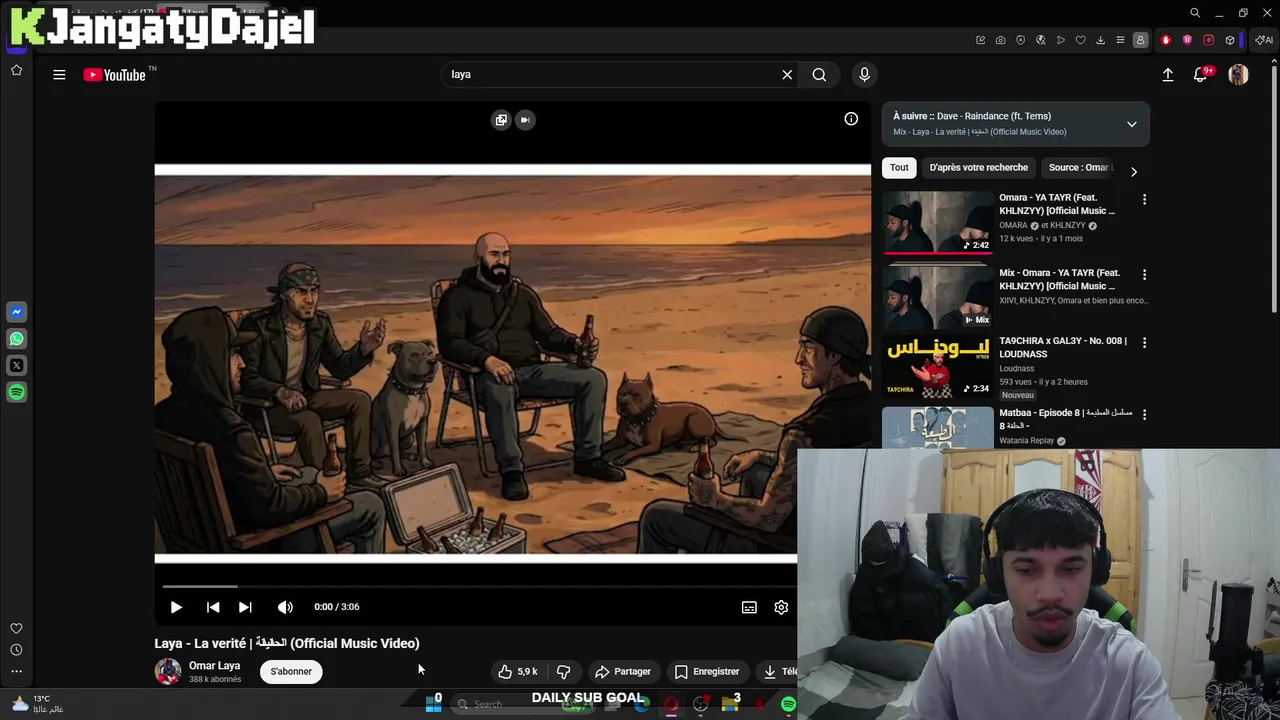Open File Explorer from the taskbar

(730, 705)
